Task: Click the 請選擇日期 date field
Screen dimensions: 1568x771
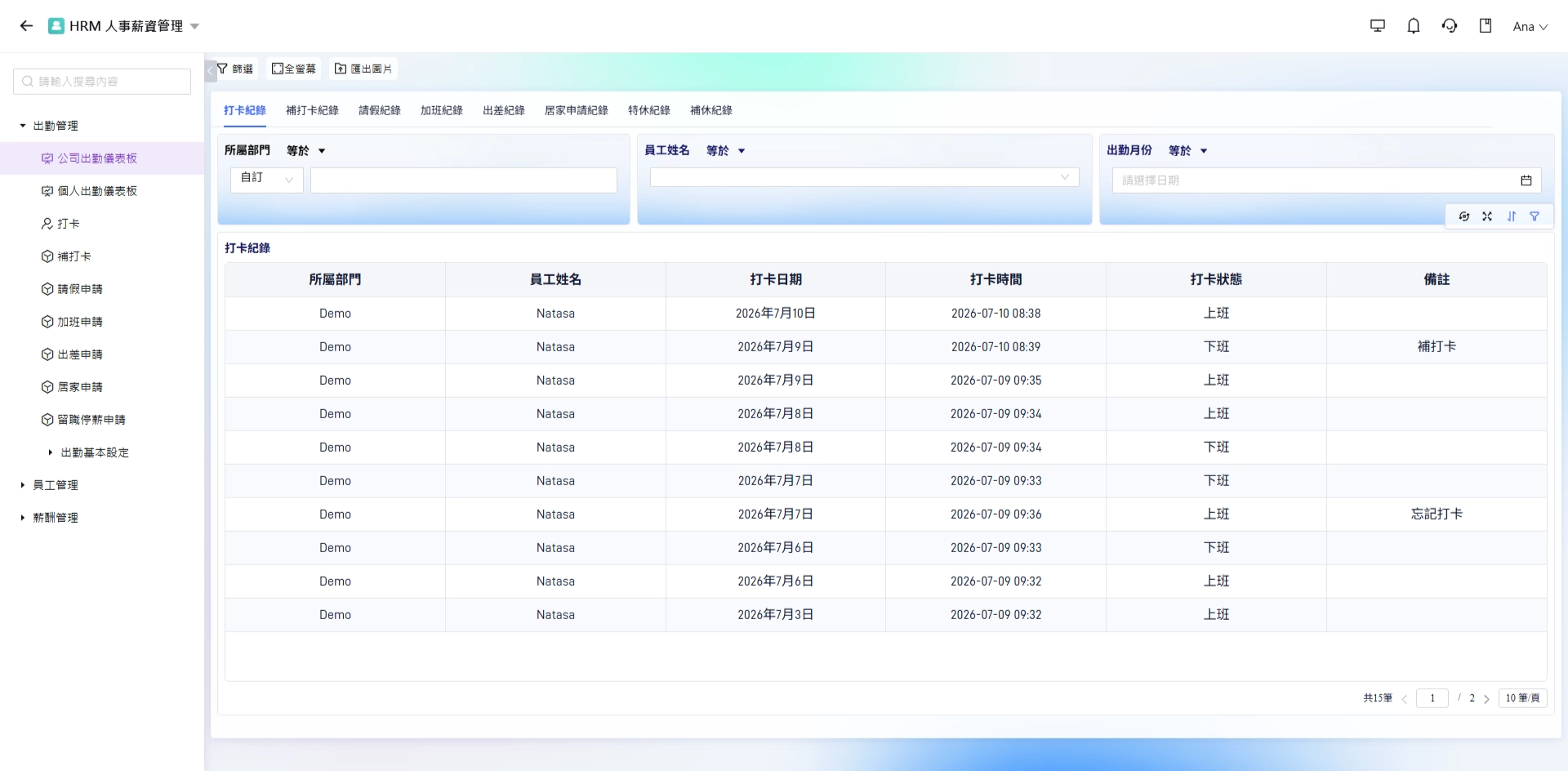Action: click(x=1327, y=180)
